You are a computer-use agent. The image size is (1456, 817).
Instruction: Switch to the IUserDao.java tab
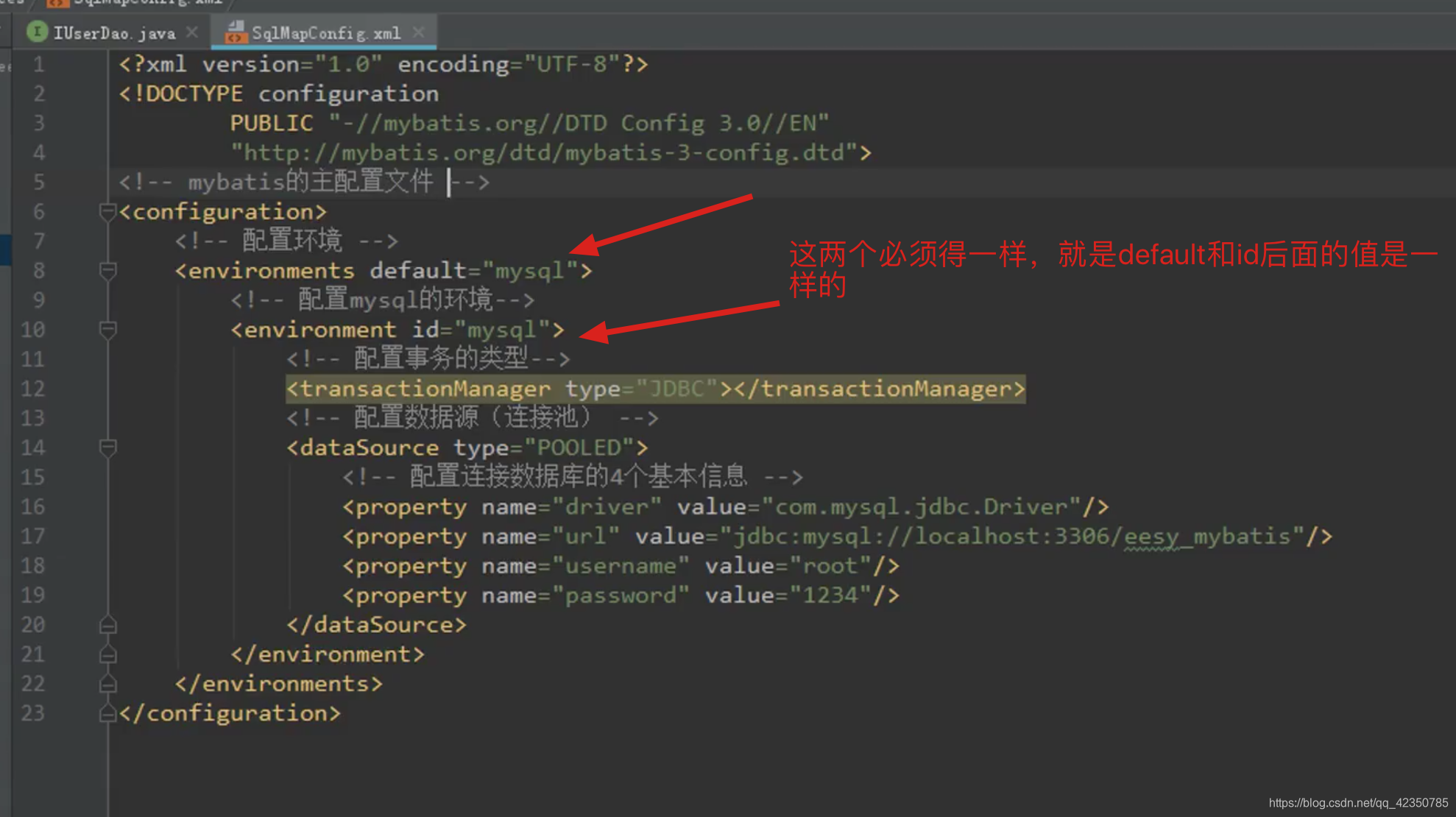pyautogui.click(x=114, y=33)
